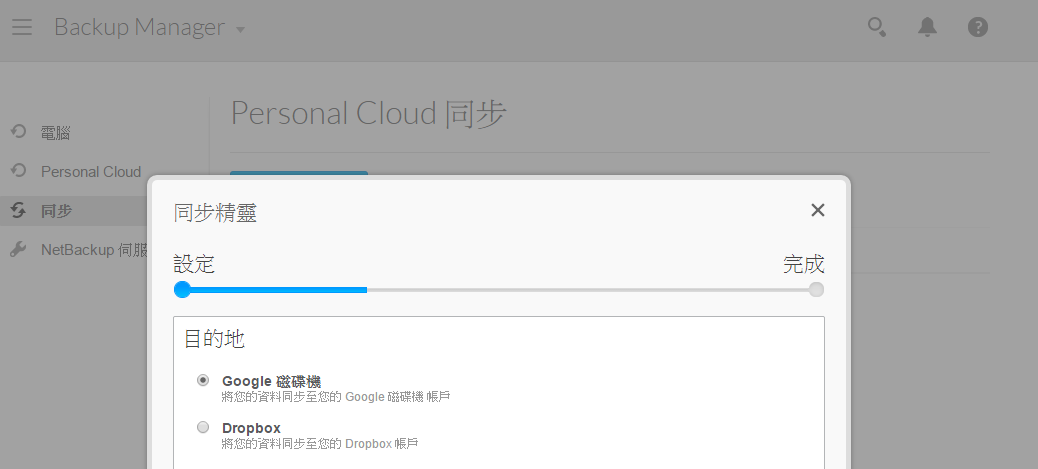Close the 同步精靈 dialog

[818, 210]
